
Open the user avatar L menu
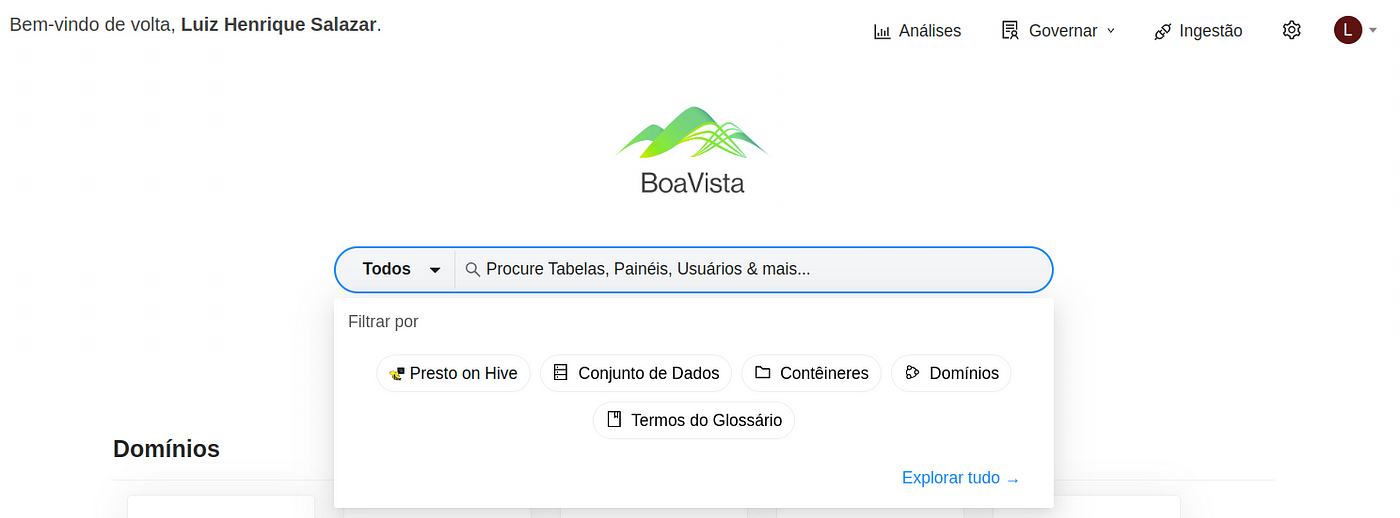pyautogui.click(x=1347, y=30)
